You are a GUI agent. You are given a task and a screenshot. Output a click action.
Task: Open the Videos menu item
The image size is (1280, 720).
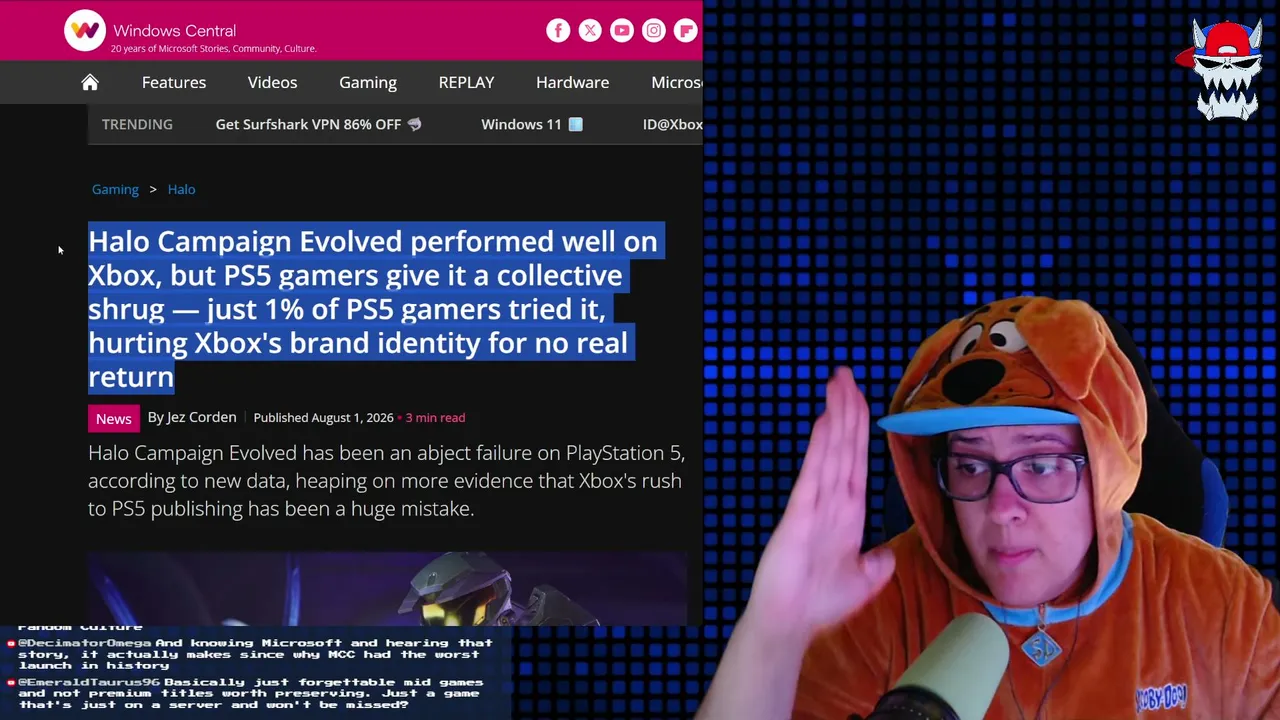coord(272,82)
